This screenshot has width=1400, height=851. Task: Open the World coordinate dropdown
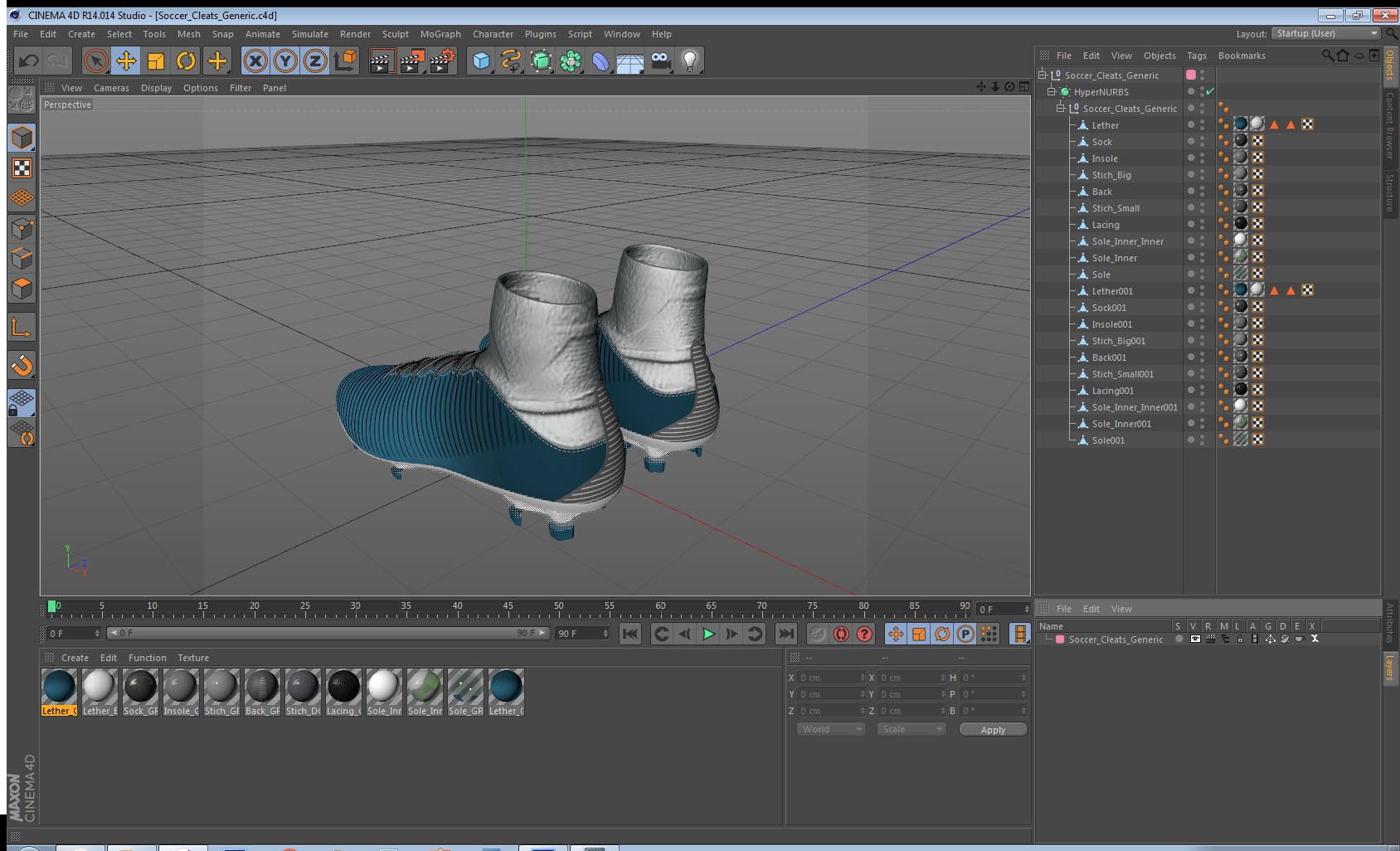click(831, 729)
